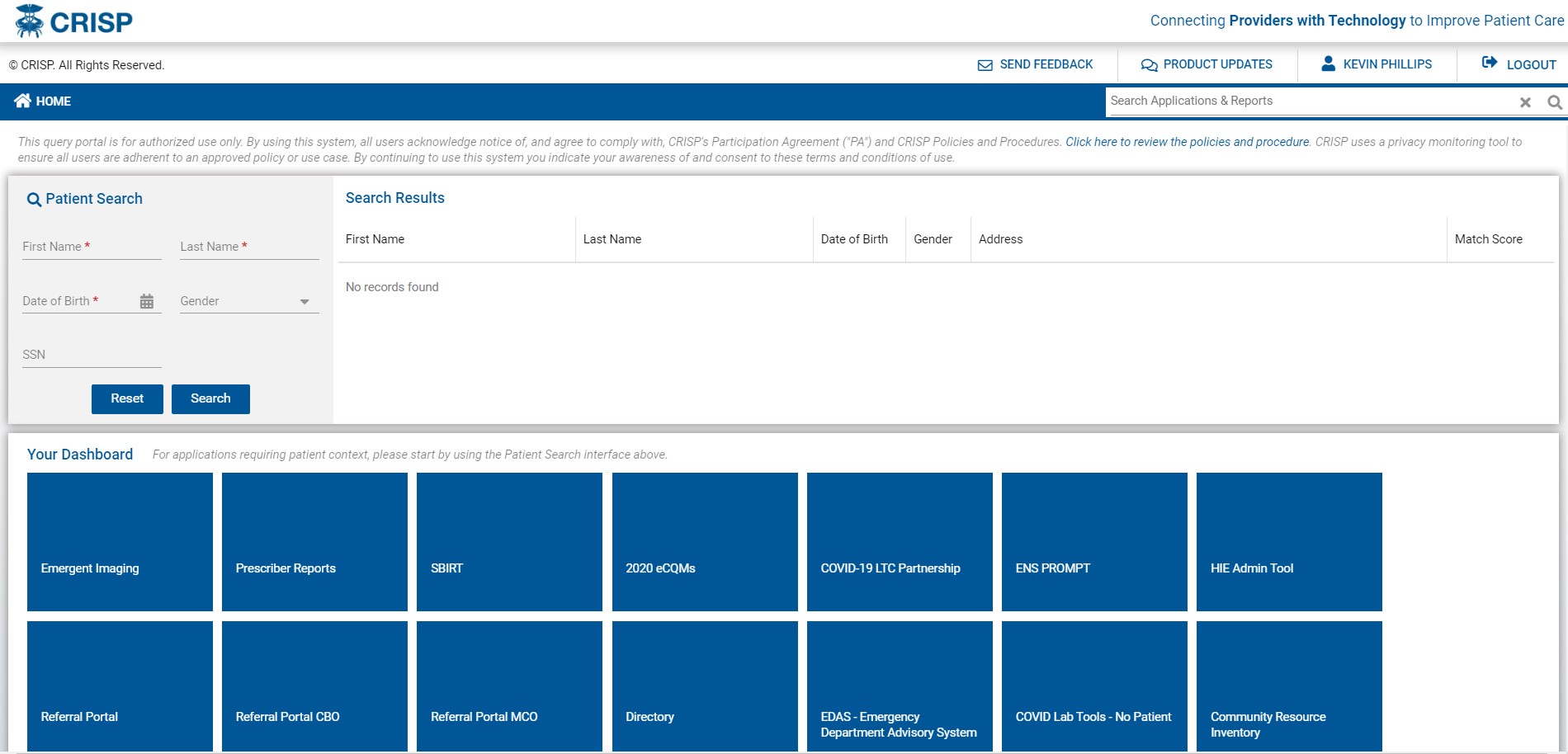The image size is (1568, 754).
Task: Click the 'Search Results' heading
Action: [394, 198]
